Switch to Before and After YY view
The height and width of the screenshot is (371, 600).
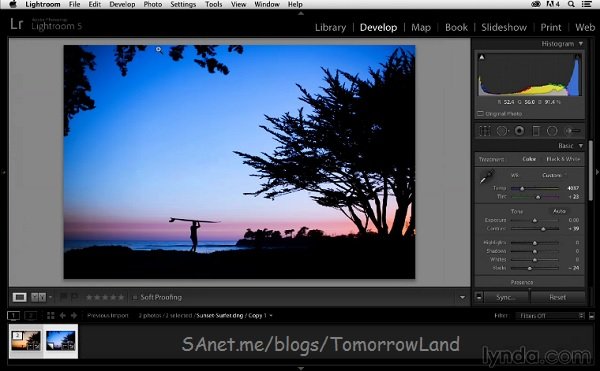tap(38, 297)
